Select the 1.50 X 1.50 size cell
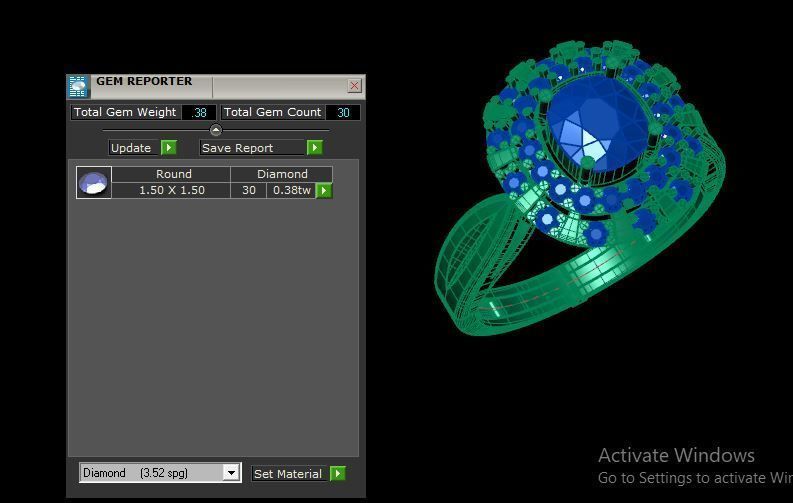This screenshot has height=503, width=793. [x=171, y=190]
